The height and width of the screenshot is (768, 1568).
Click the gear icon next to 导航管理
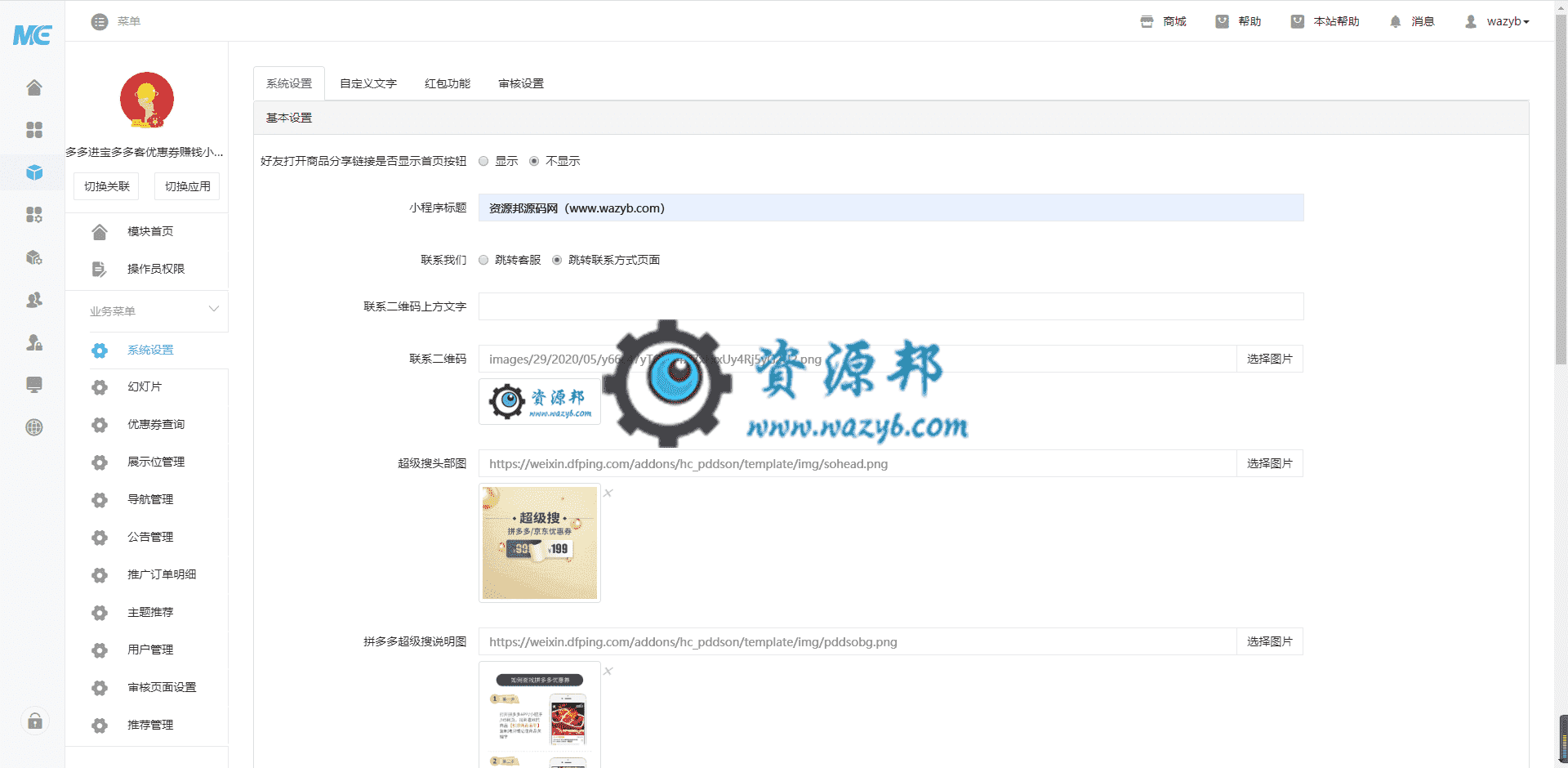pyautogui.click(x=100, y=500)
